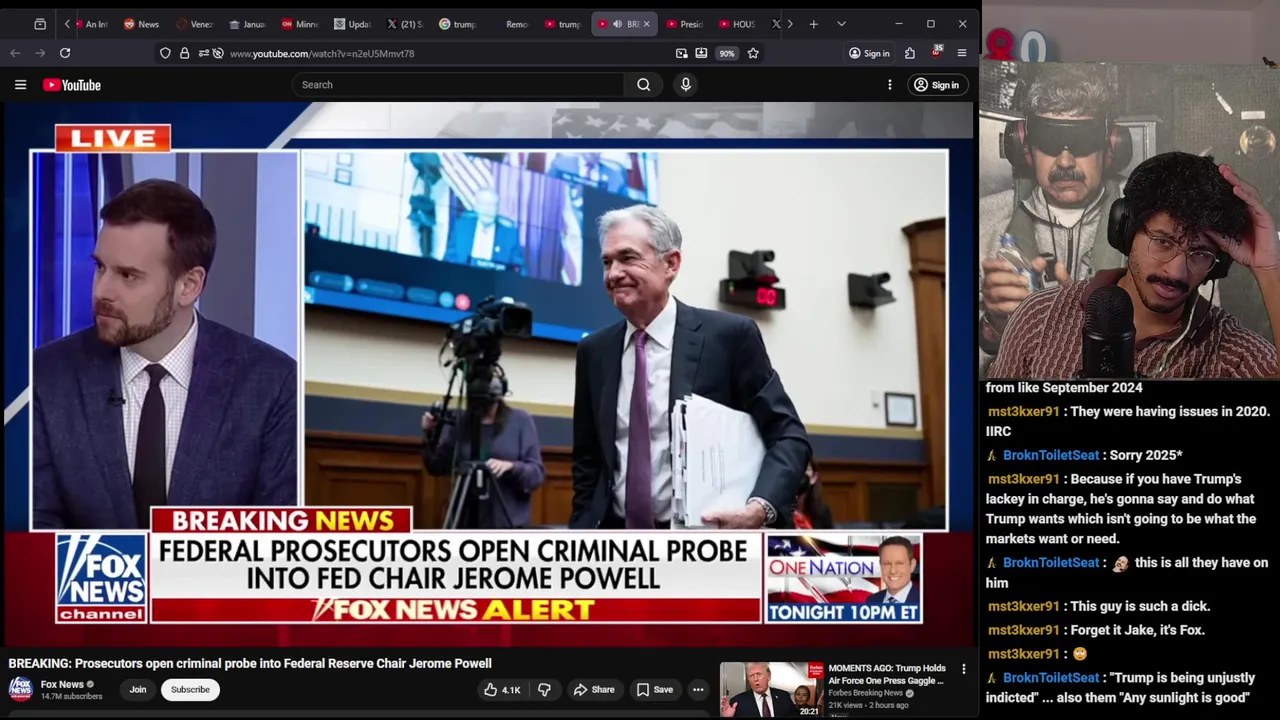Open the tracking protection shield icon
This screenshot has height=720, width=1280.
165,53
